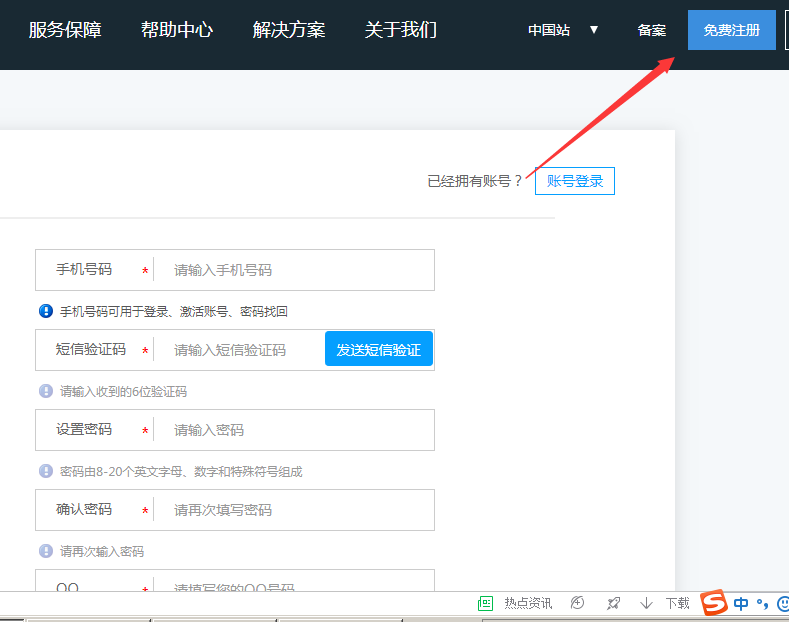Click the browser accelerator icon in status bar
This screenshot has height=622, width=789.
pos(577,603)
